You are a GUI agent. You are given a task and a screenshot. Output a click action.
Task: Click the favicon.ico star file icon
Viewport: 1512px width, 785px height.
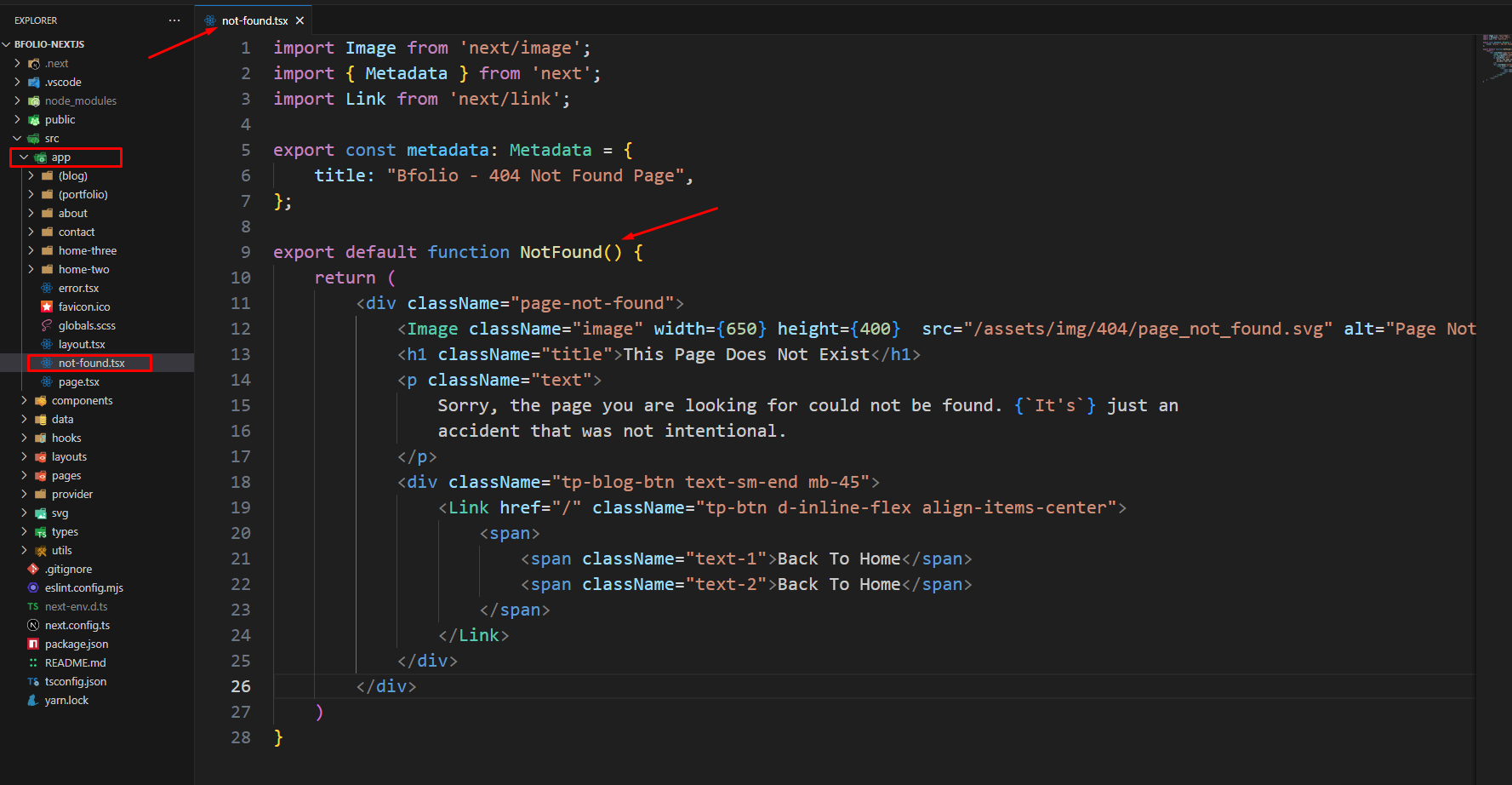47,307
